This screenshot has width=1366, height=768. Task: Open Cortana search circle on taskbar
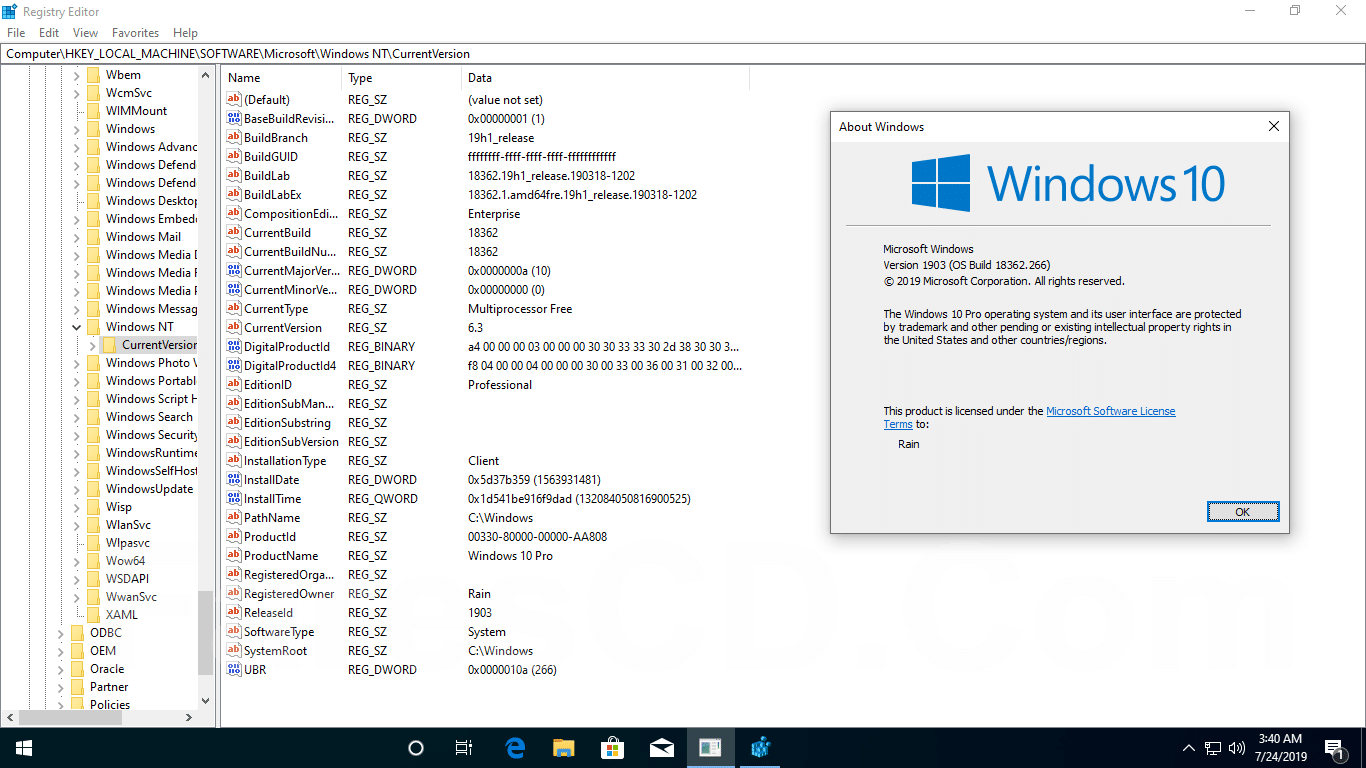(416, 748)
